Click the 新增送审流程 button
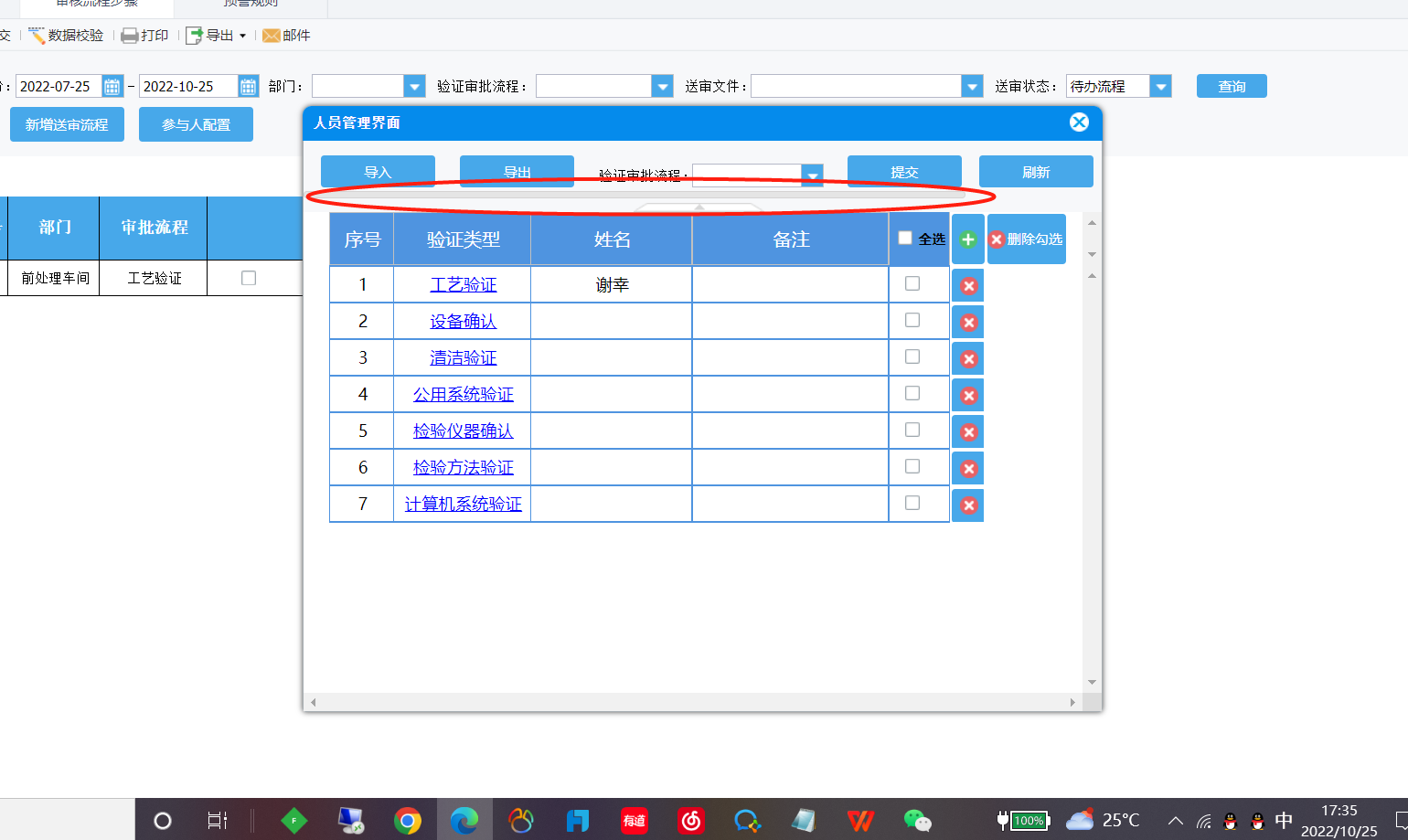 click(67, 124)
